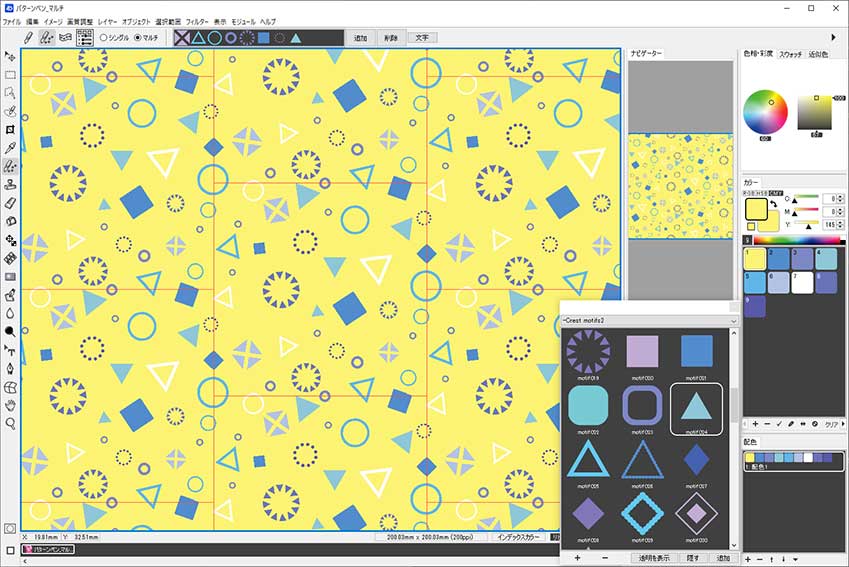
Task: Open the pattern list settings icon
Action: (x=84, y=37)
